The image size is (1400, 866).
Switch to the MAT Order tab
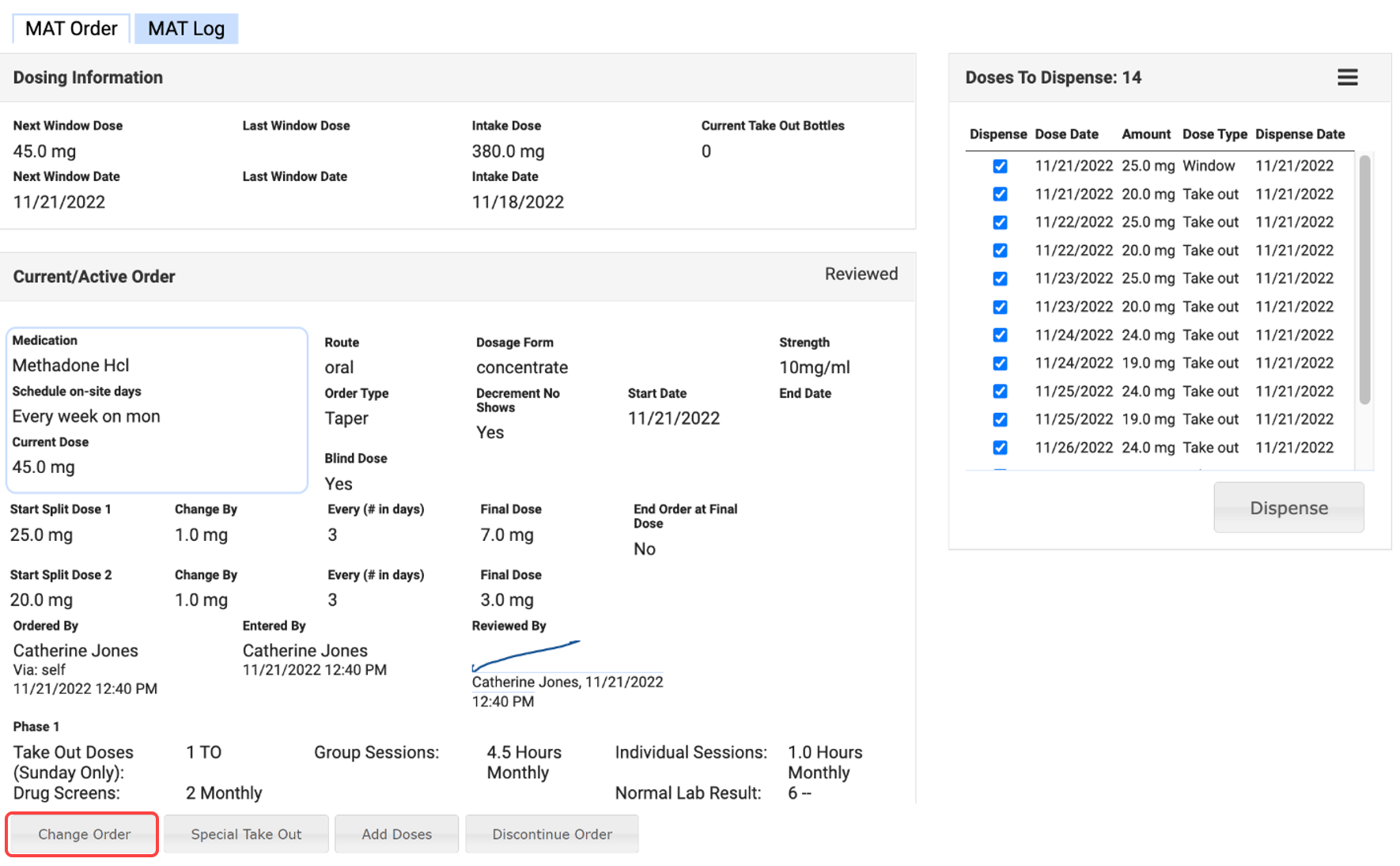[71, 29]
